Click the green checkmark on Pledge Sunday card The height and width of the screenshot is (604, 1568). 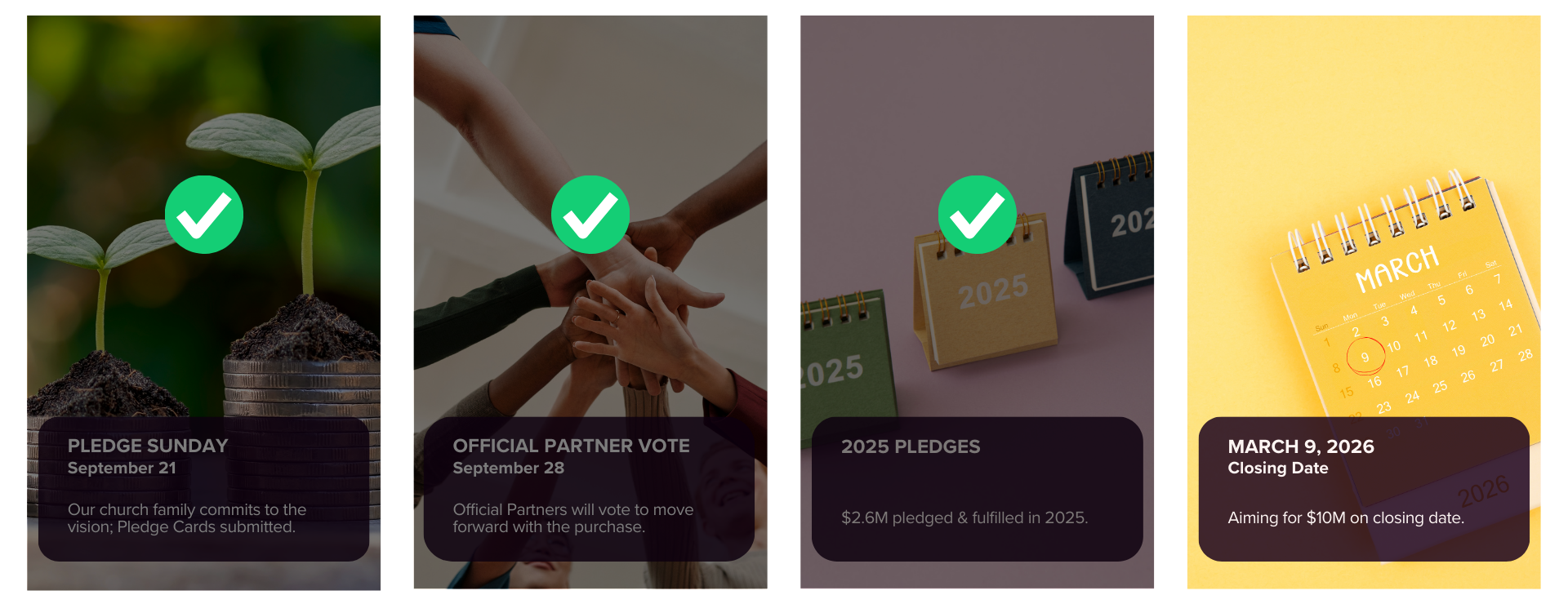click(x=204, y=215)
